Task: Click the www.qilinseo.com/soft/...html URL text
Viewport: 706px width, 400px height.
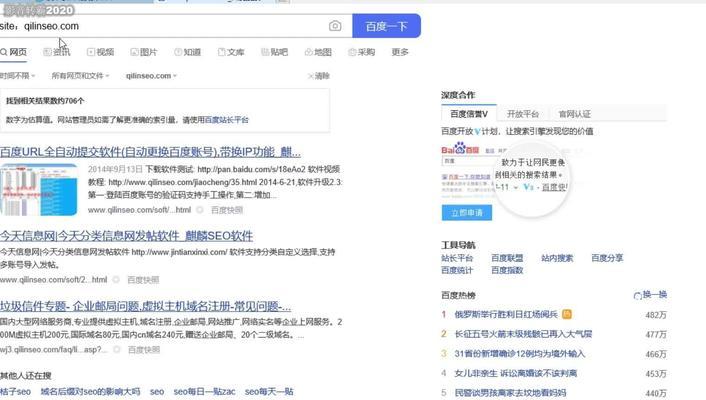Action: pos(140,210)
